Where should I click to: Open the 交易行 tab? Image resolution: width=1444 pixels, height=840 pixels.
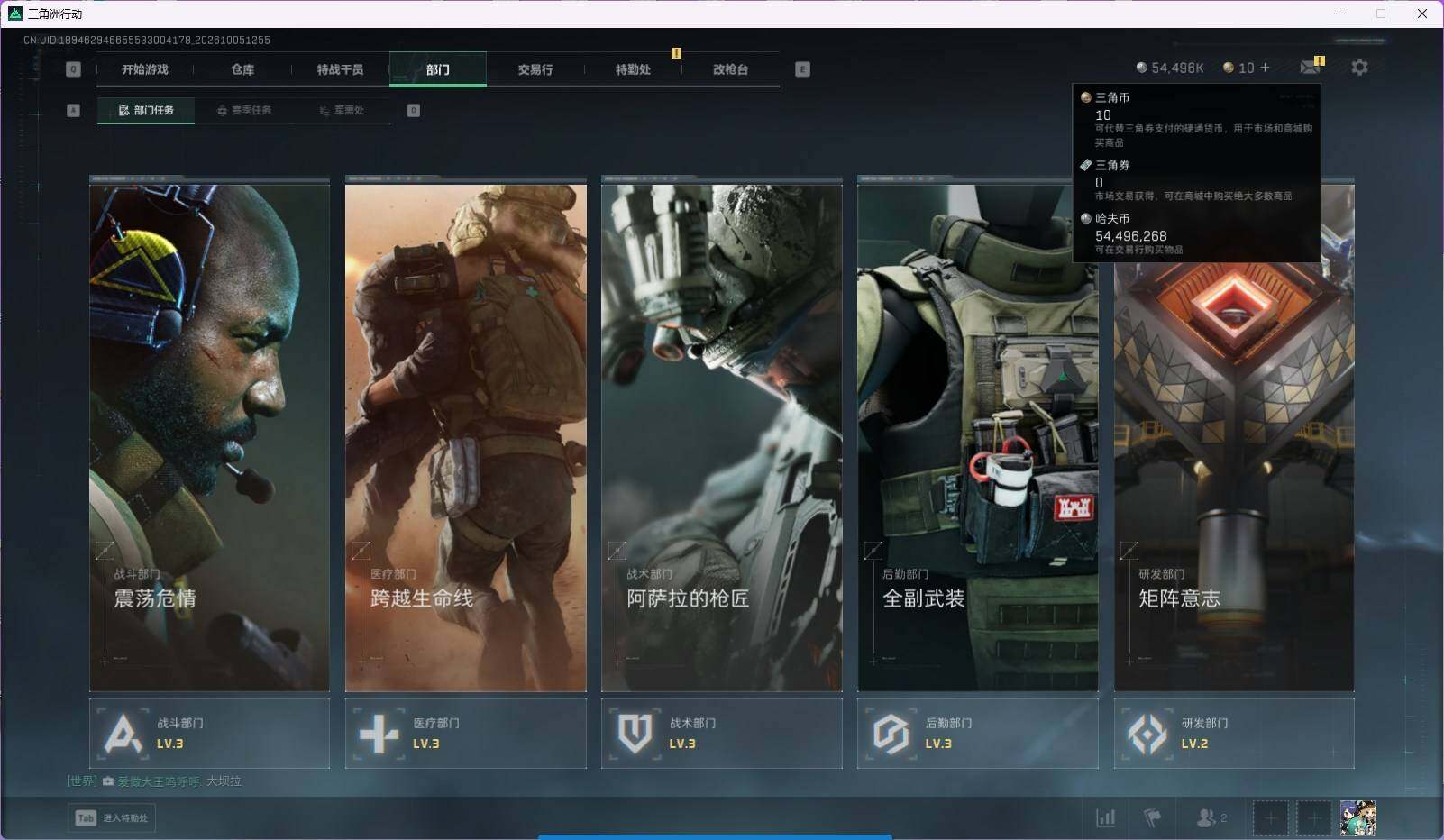pyautogui.click(x=535, y=69)
